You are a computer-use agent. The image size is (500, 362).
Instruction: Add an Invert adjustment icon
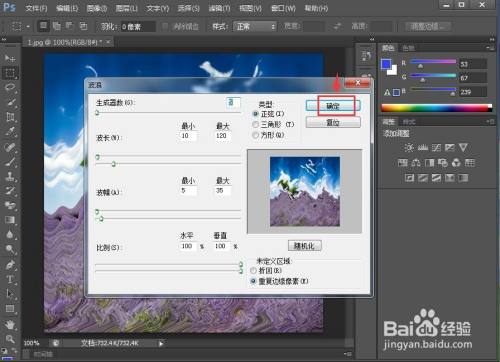(409, 178)
